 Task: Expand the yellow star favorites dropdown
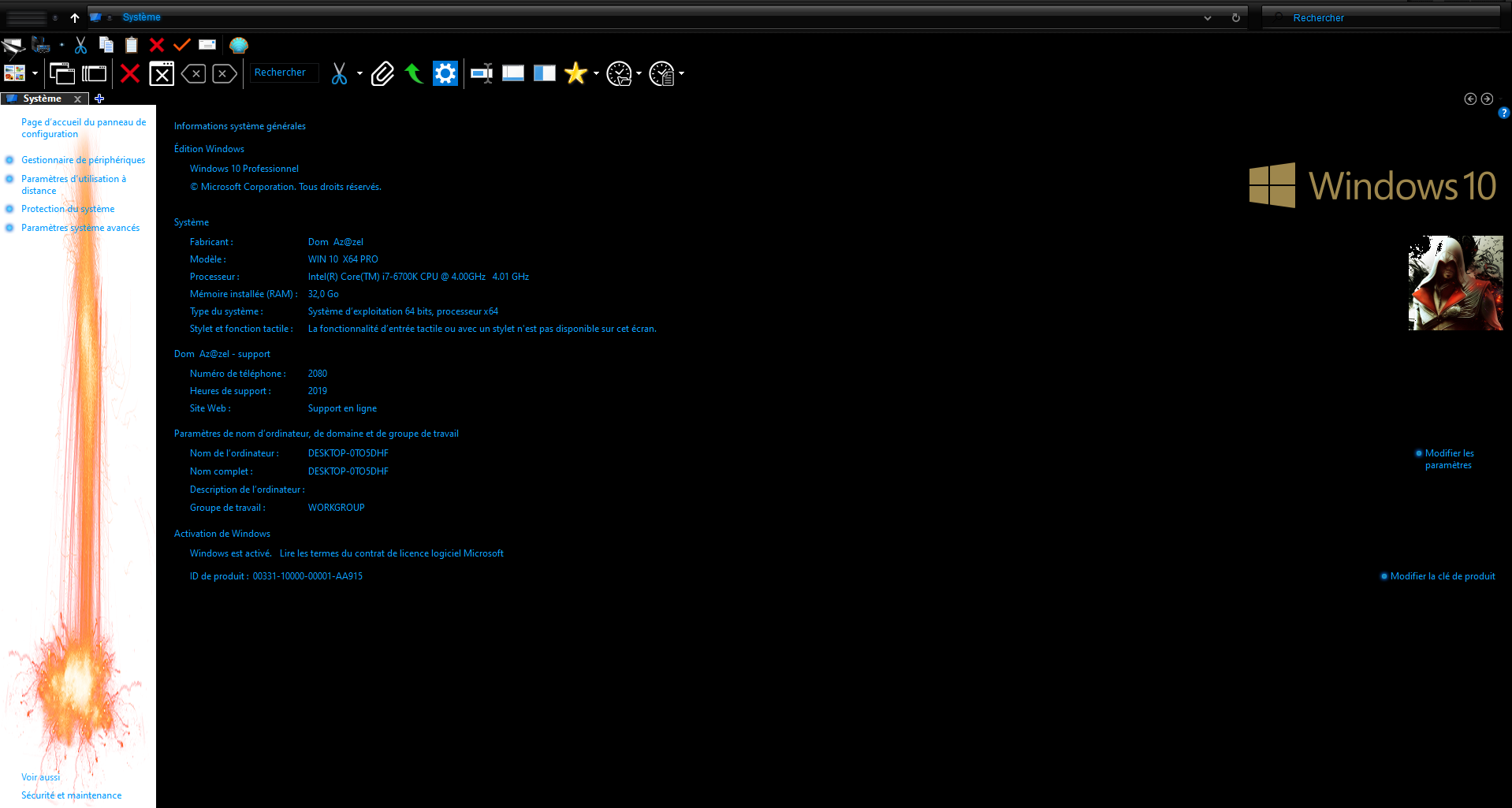(596, 74)
